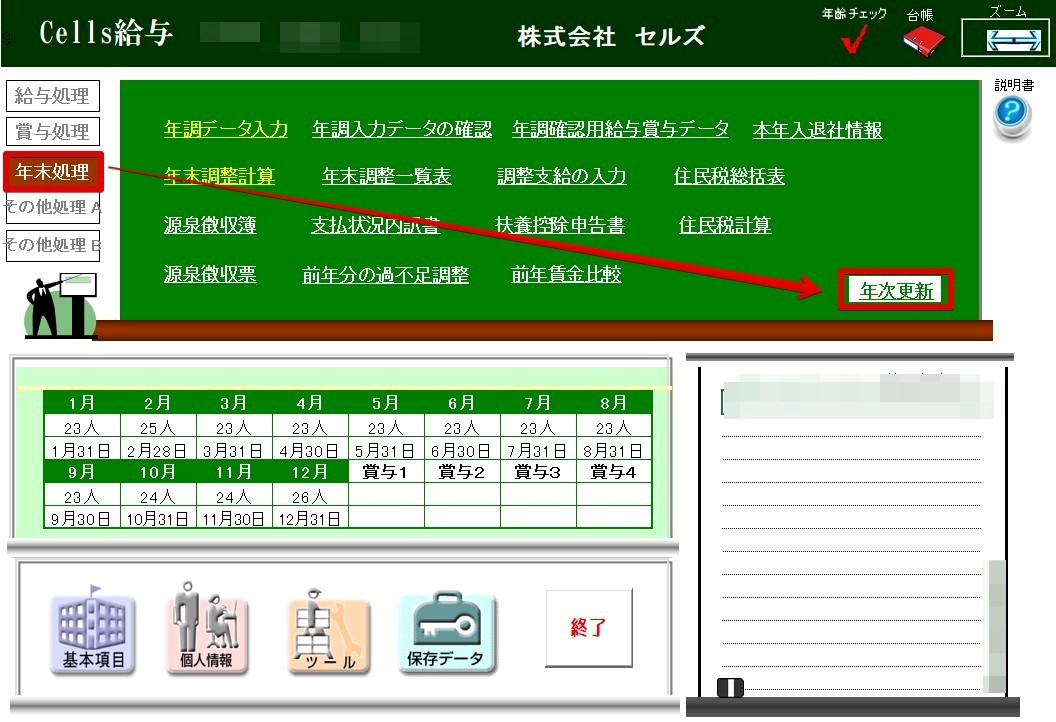Open 個人情報 people icon
This screenshot has width=1056, height=722.
point(206,629)
